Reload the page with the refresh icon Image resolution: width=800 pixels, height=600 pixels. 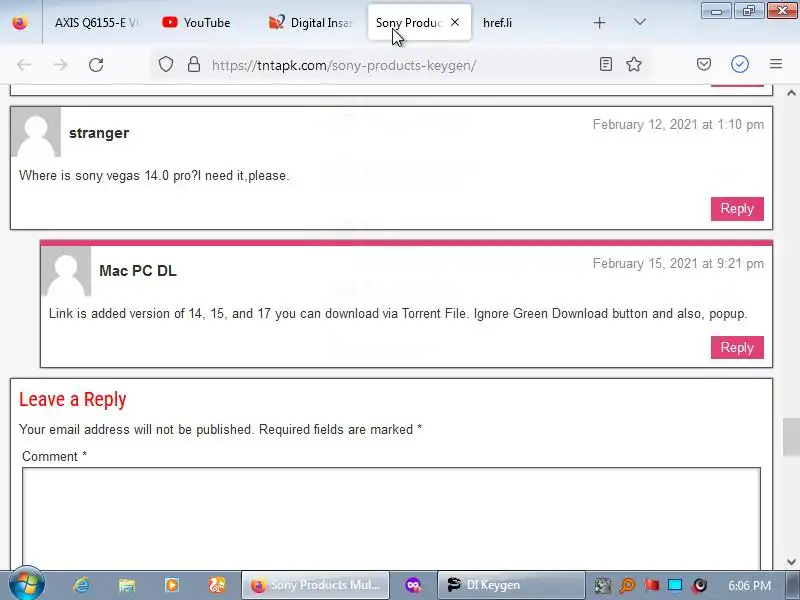[x=96, y=65]
